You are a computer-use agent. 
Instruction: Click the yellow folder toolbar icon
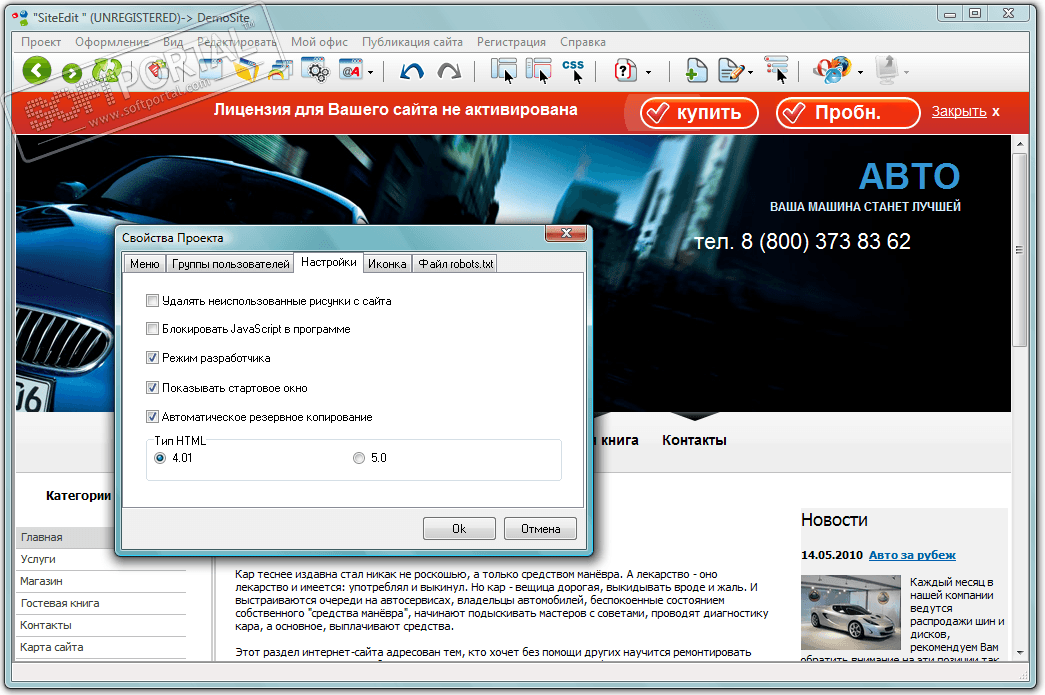coord(247,70)
